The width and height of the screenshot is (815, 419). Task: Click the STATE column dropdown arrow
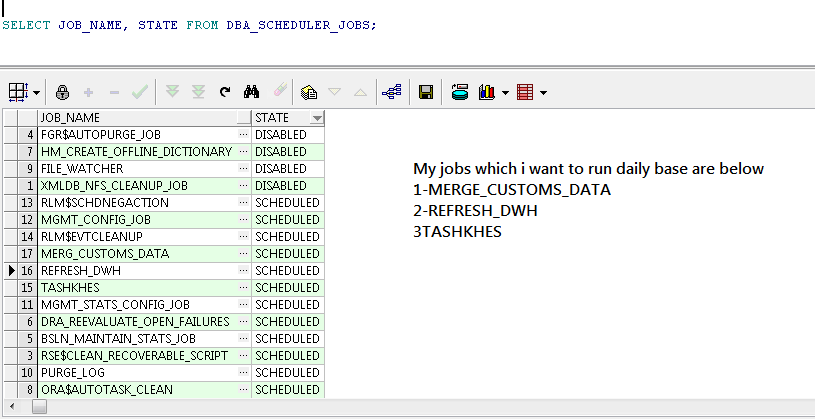[317, 118]
